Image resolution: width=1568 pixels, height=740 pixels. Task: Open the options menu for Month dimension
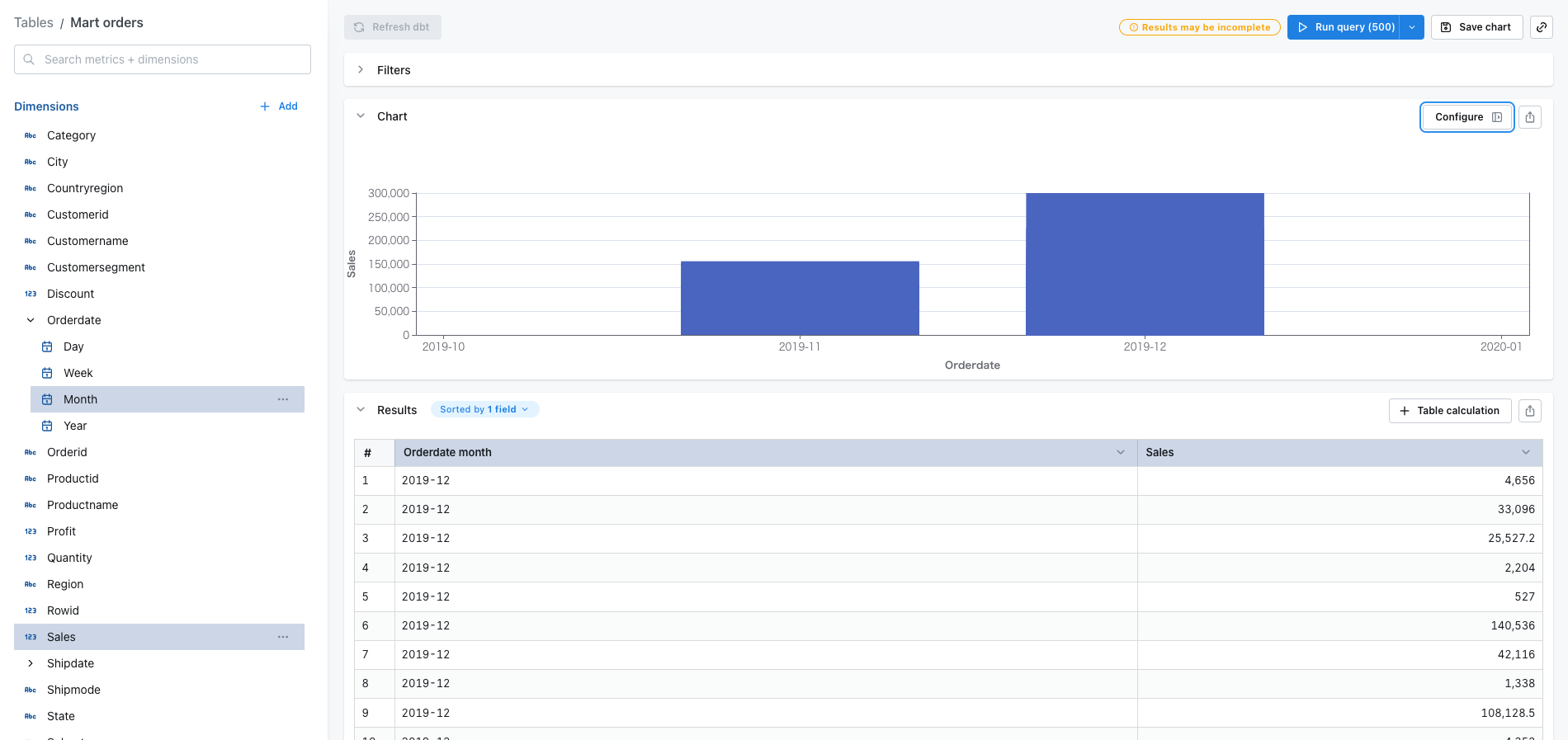pyautogui.click(x=283, y=399)
